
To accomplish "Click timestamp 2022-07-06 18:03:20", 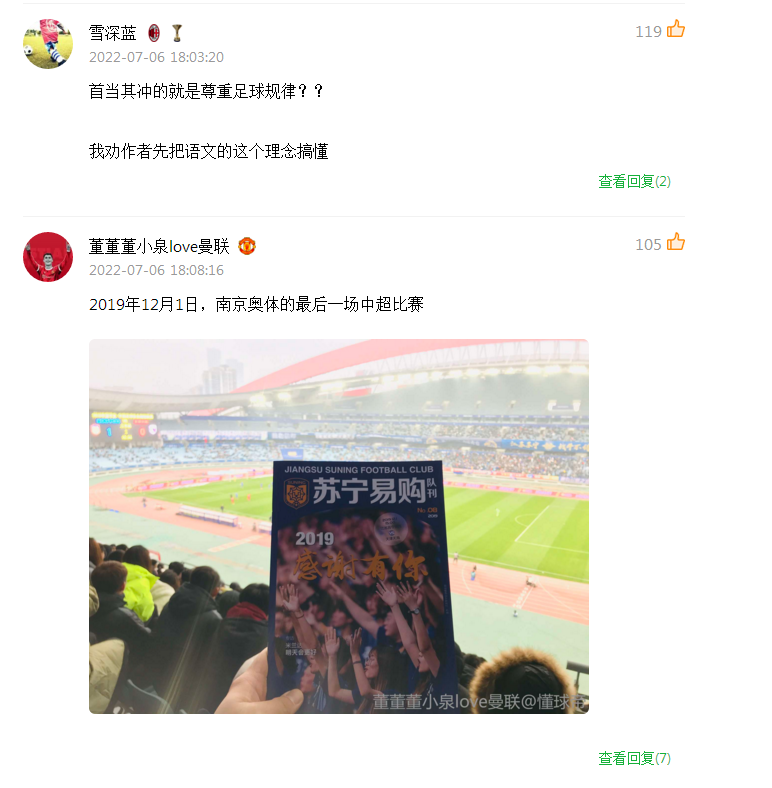I will click(x=156, y=57).
